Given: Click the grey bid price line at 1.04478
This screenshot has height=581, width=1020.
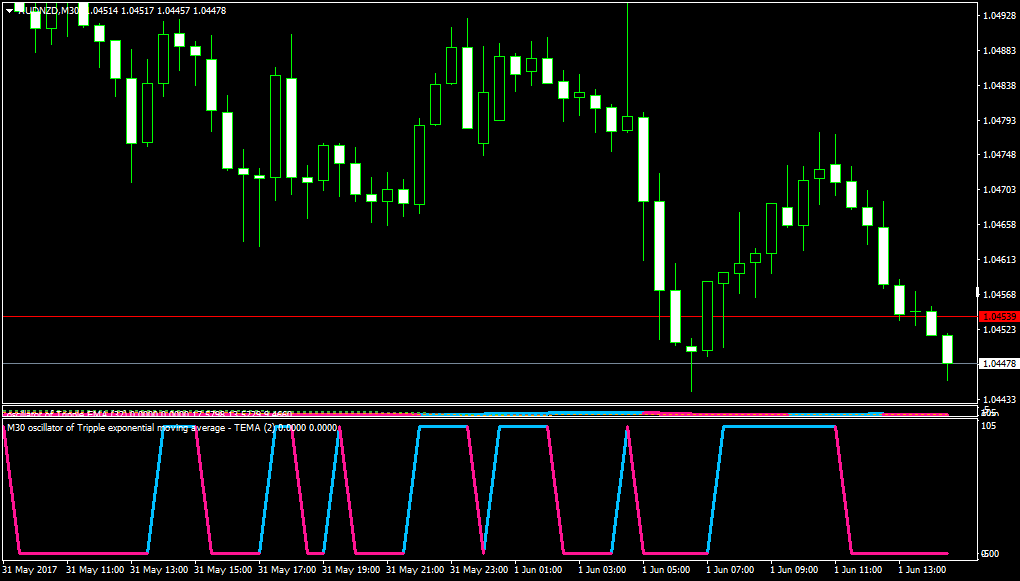Looking at the screenshot, I should click(x=489, y=364).
